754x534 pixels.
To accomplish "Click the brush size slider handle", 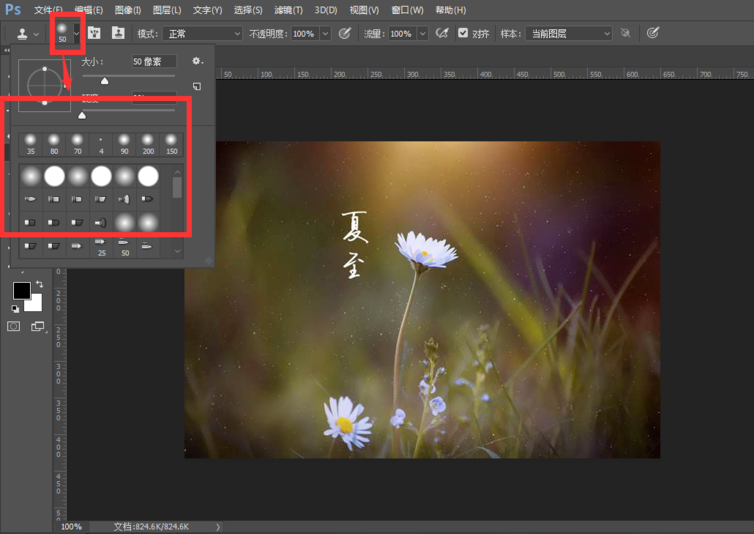I will click(x=104, y=81).
